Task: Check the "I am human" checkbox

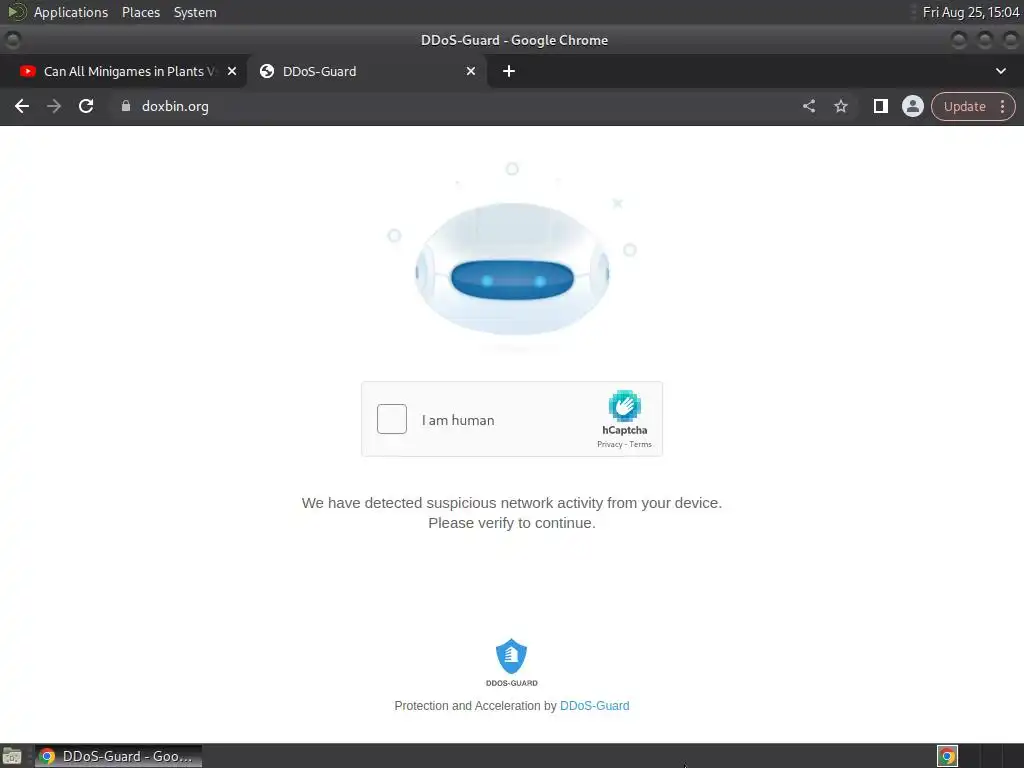Action: coord(392,419)
